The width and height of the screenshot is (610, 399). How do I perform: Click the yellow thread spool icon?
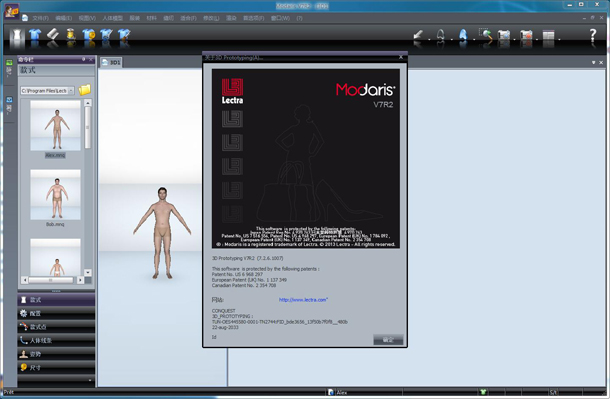(x=71, y=35)
